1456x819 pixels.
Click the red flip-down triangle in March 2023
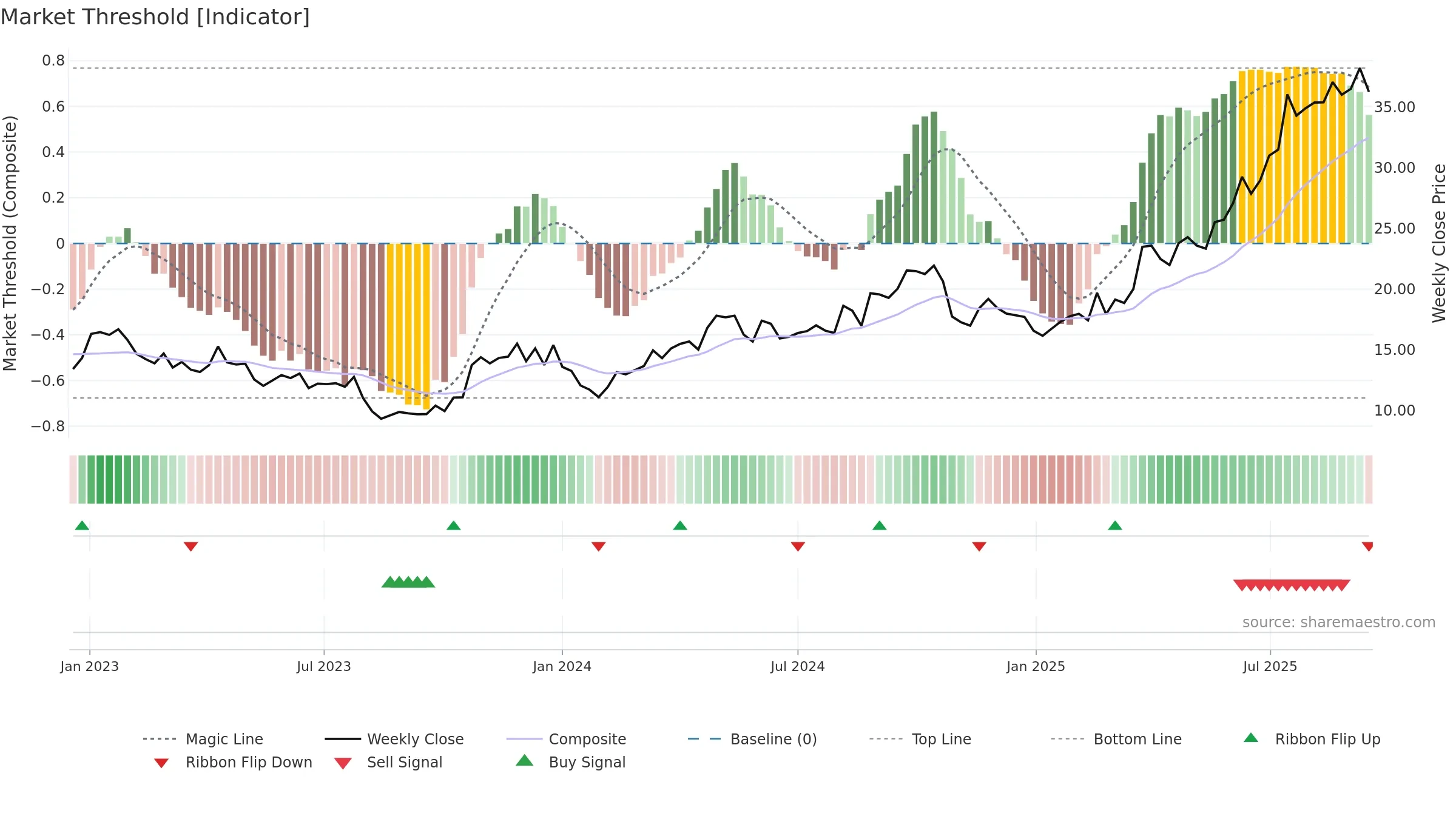(190, 547)
